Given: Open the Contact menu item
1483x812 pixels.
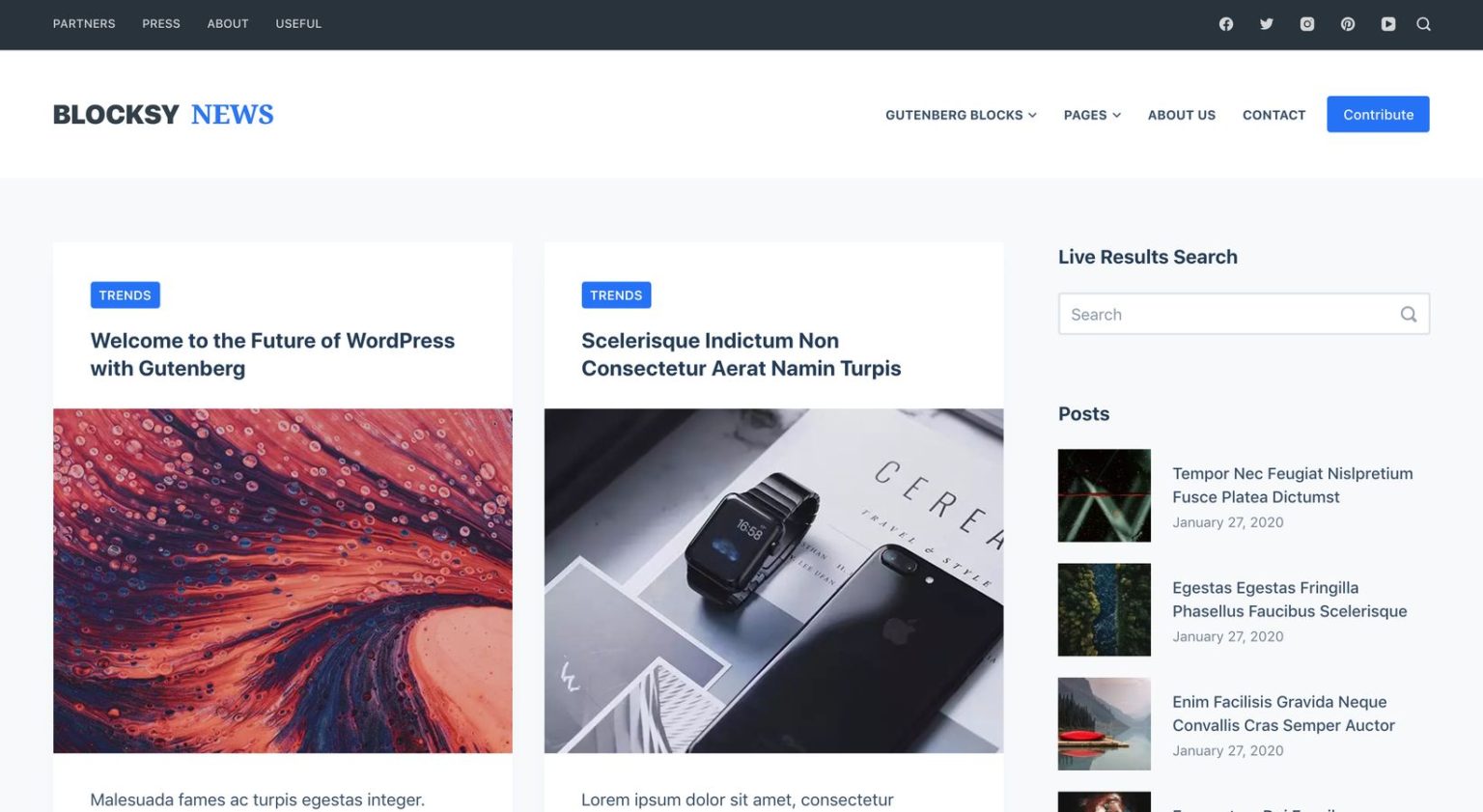Looking at the screenshot, I should [1273, 115].
